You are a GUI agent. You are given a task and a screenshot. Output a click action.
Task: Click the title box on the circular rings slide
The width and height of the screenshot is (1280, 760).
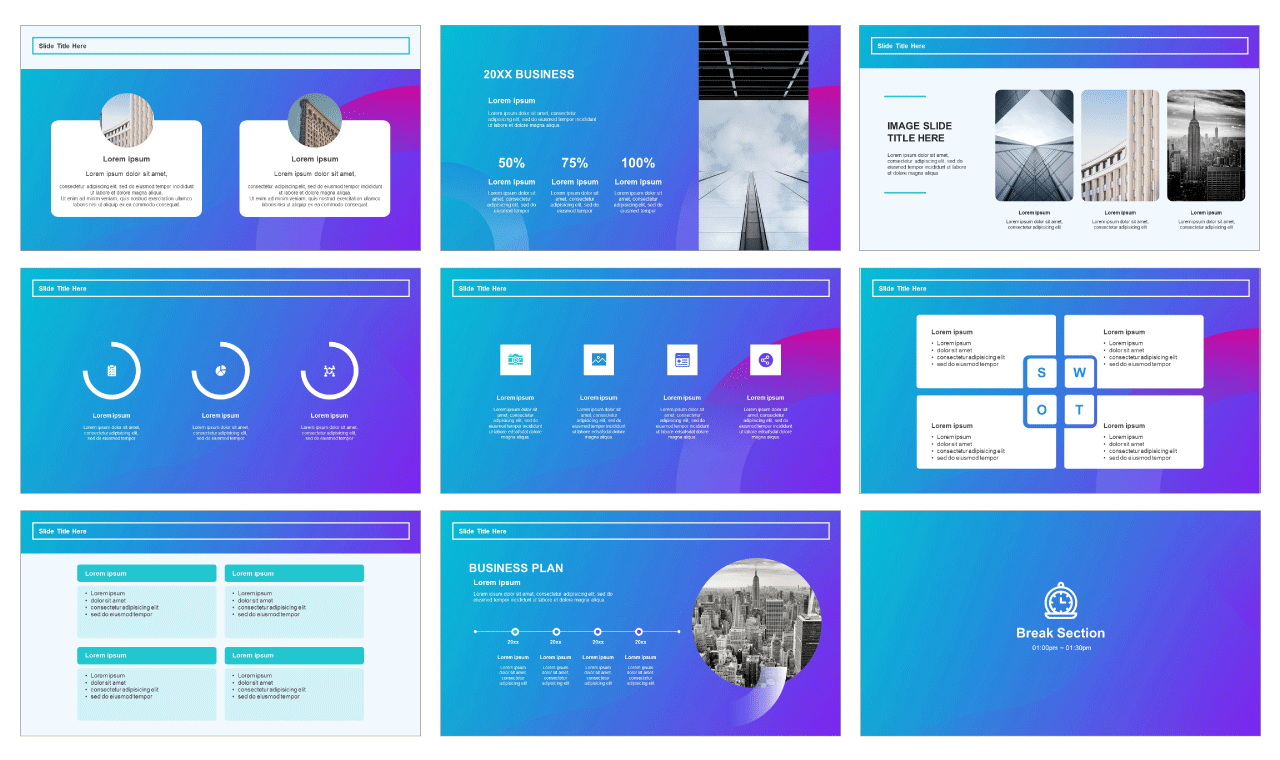[221, 288]
